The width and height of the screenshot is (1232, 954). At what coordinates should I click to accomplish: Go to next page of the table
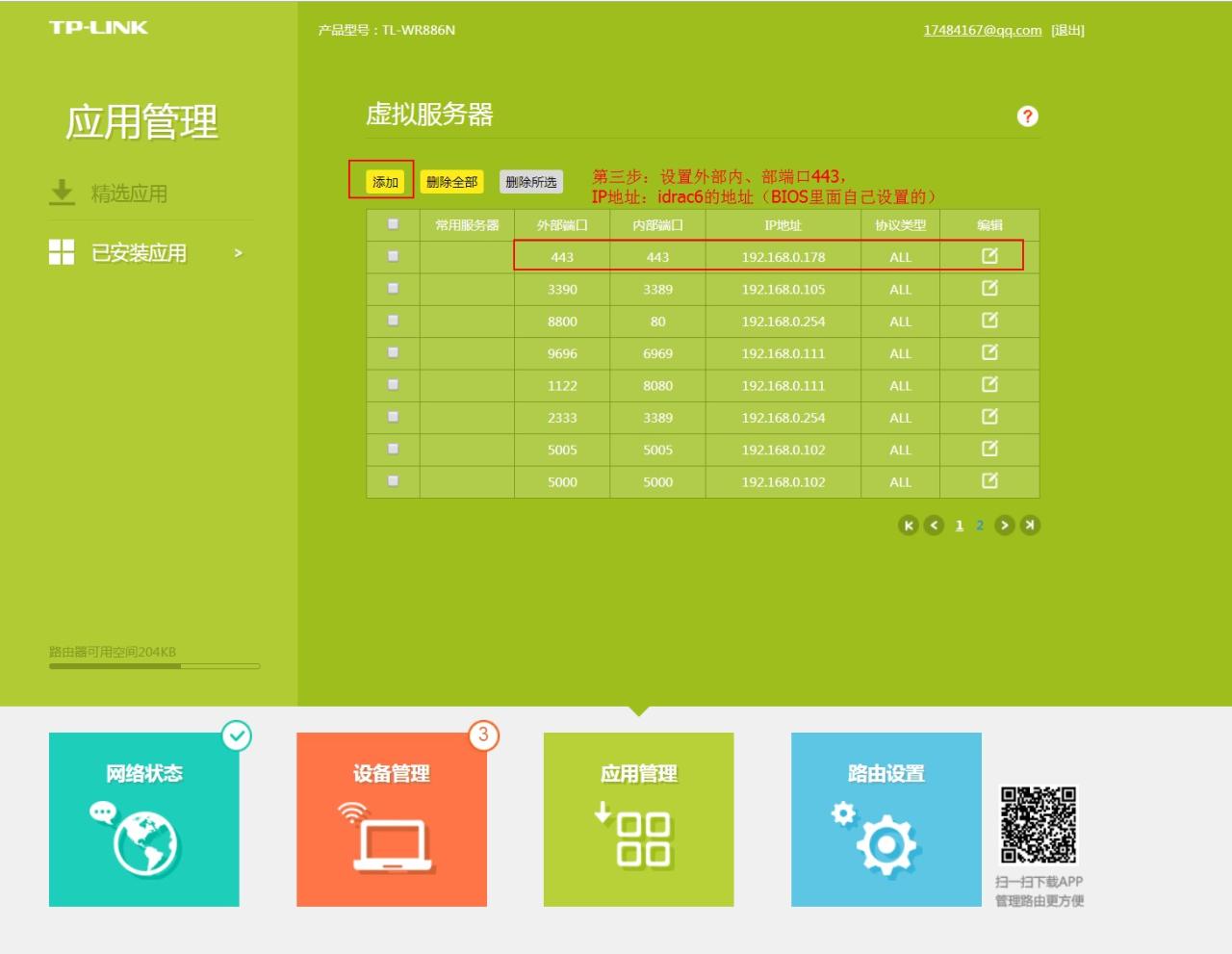coord(1004,525)
